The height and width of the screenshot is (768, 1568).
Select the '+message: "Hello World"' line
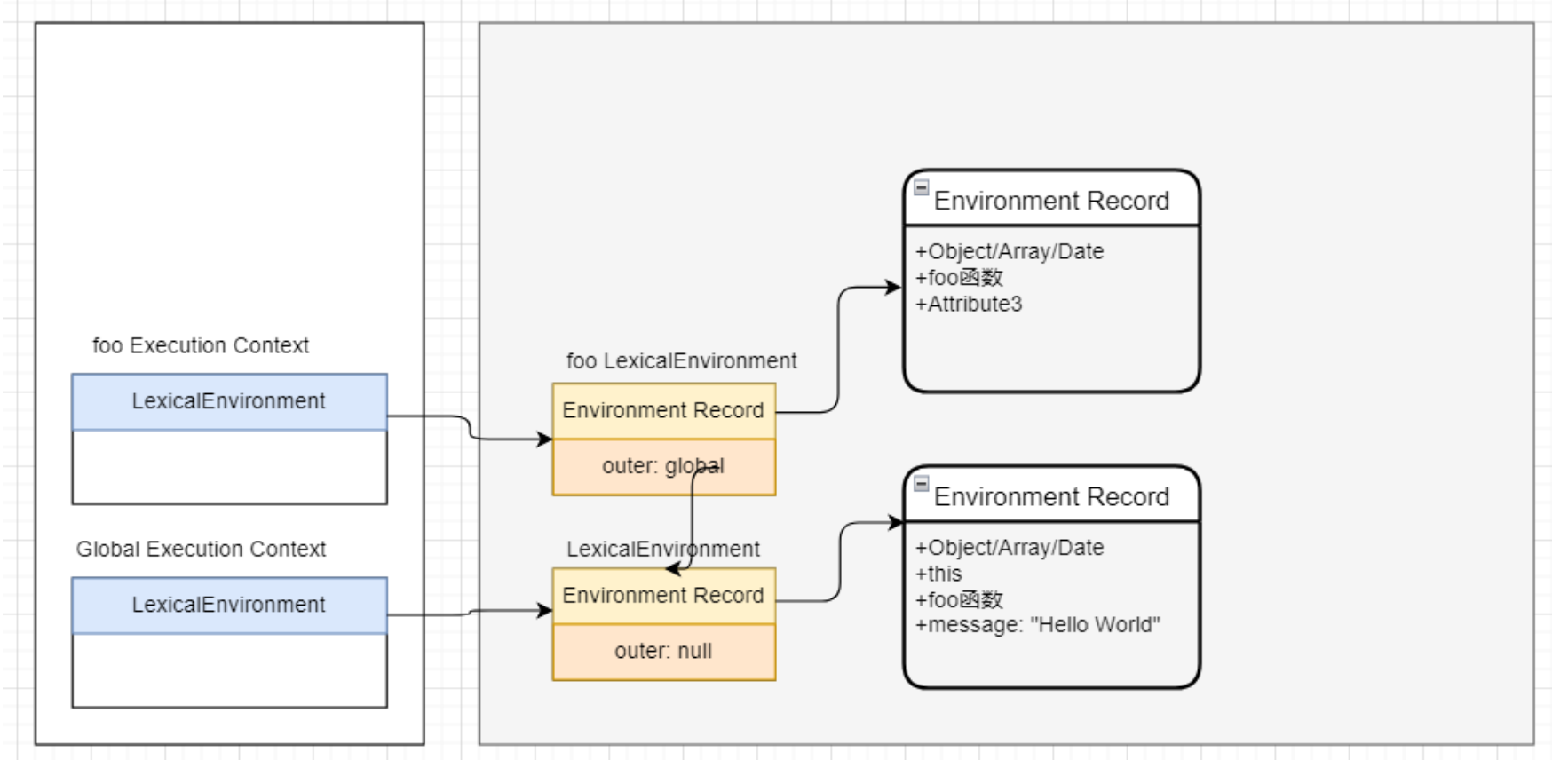coord(1037,625)
